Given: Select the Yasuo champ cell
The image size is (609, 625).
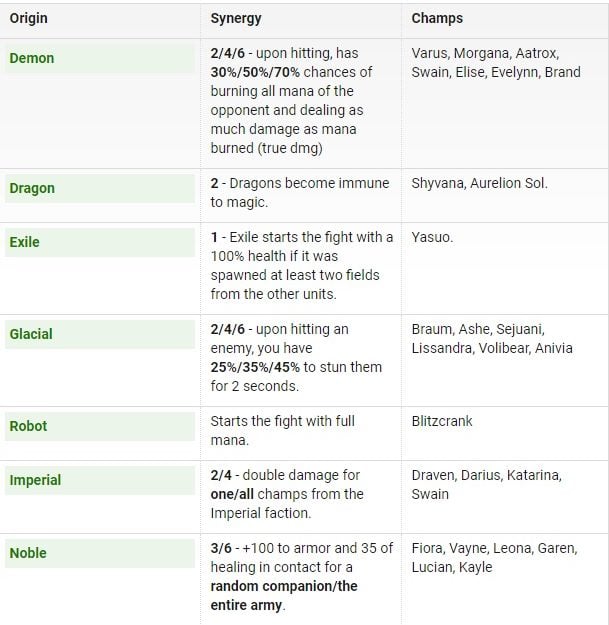Looking at the screenshot, I should [432, 238].
